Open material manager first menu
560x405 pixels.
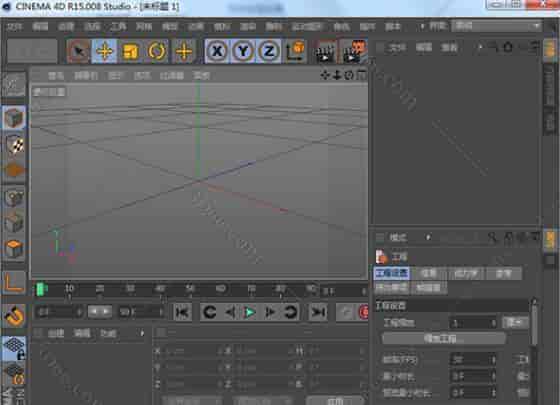coord(56,334)
